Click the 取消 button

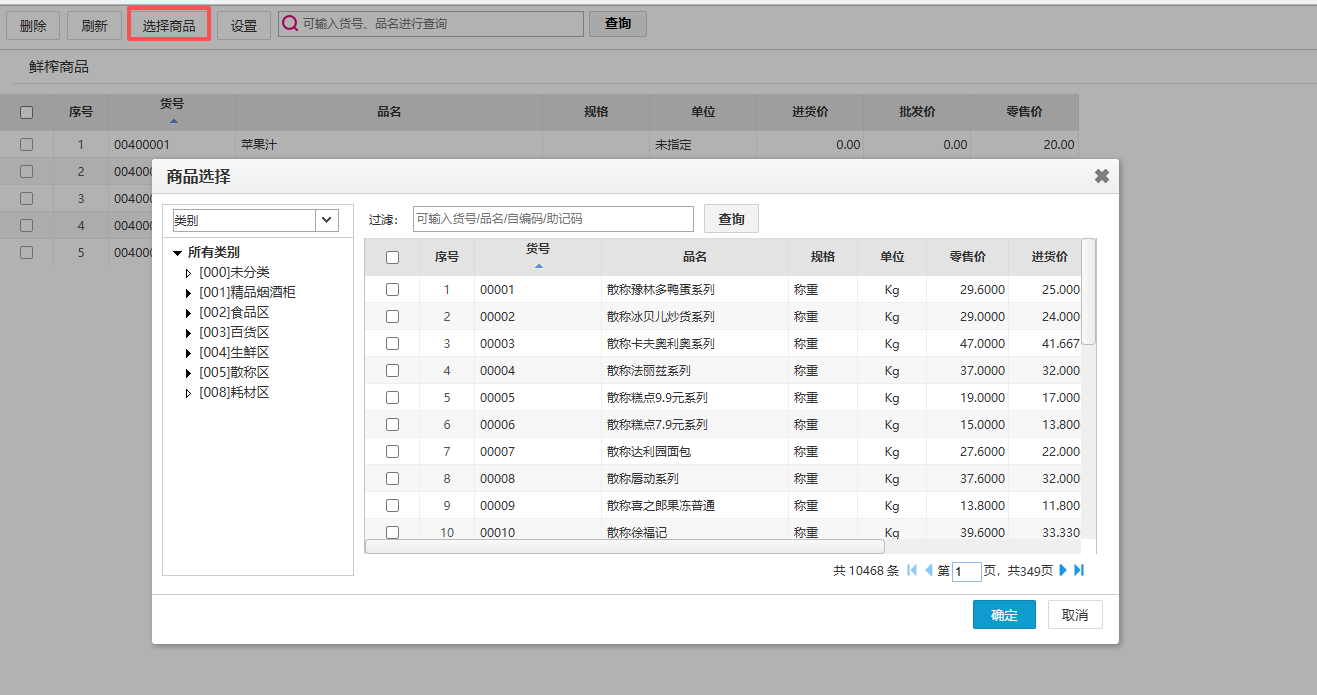coord(1075,615)
